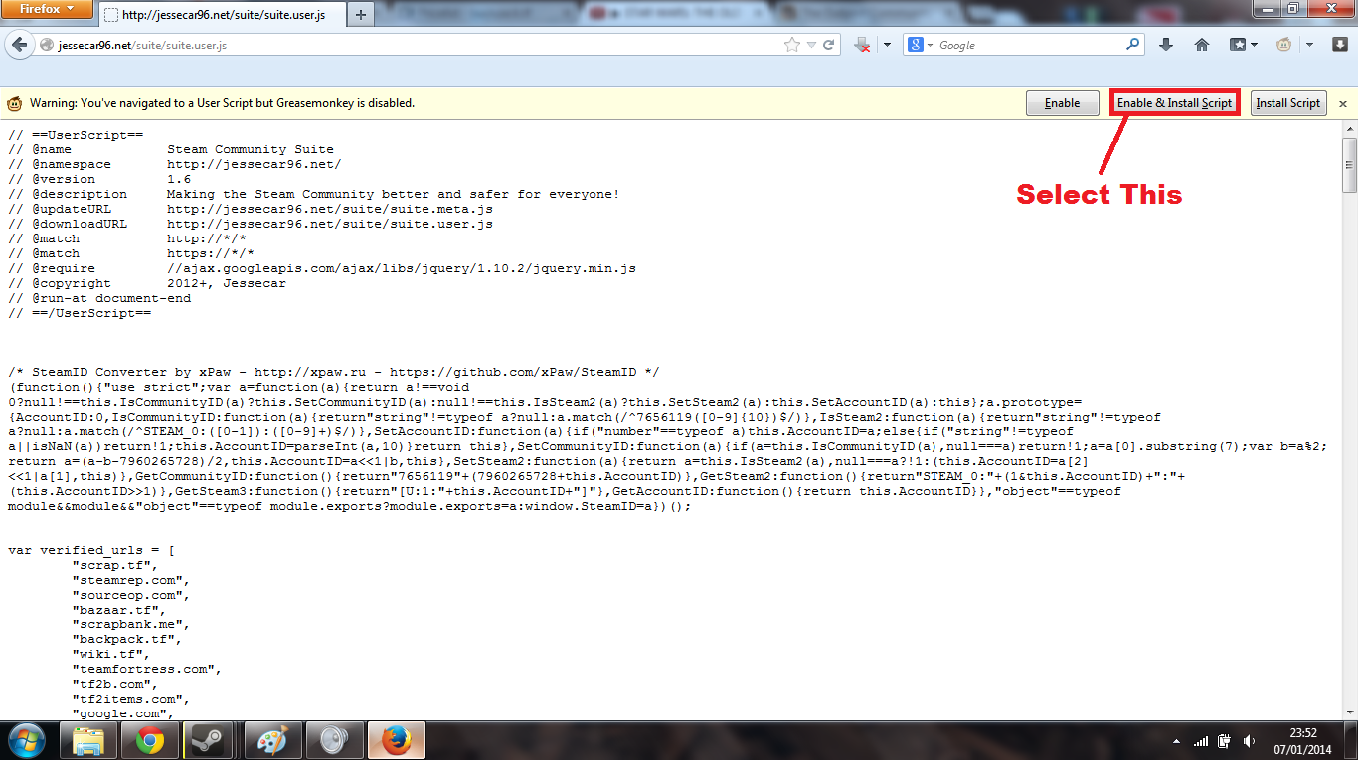Dismiss the Greasemonkey warning bar
This screenshot has height=760, width=1358.
point(1343,103)
